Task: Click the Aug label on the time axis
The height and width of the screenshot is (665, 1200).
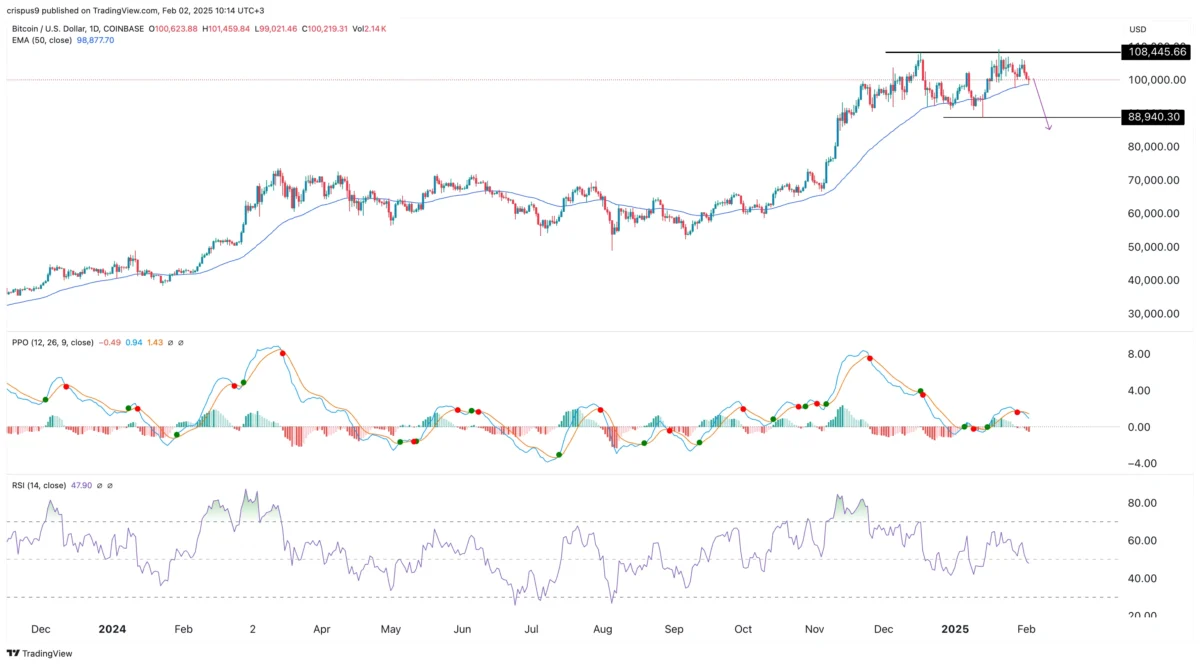Action: pos(603,630)
